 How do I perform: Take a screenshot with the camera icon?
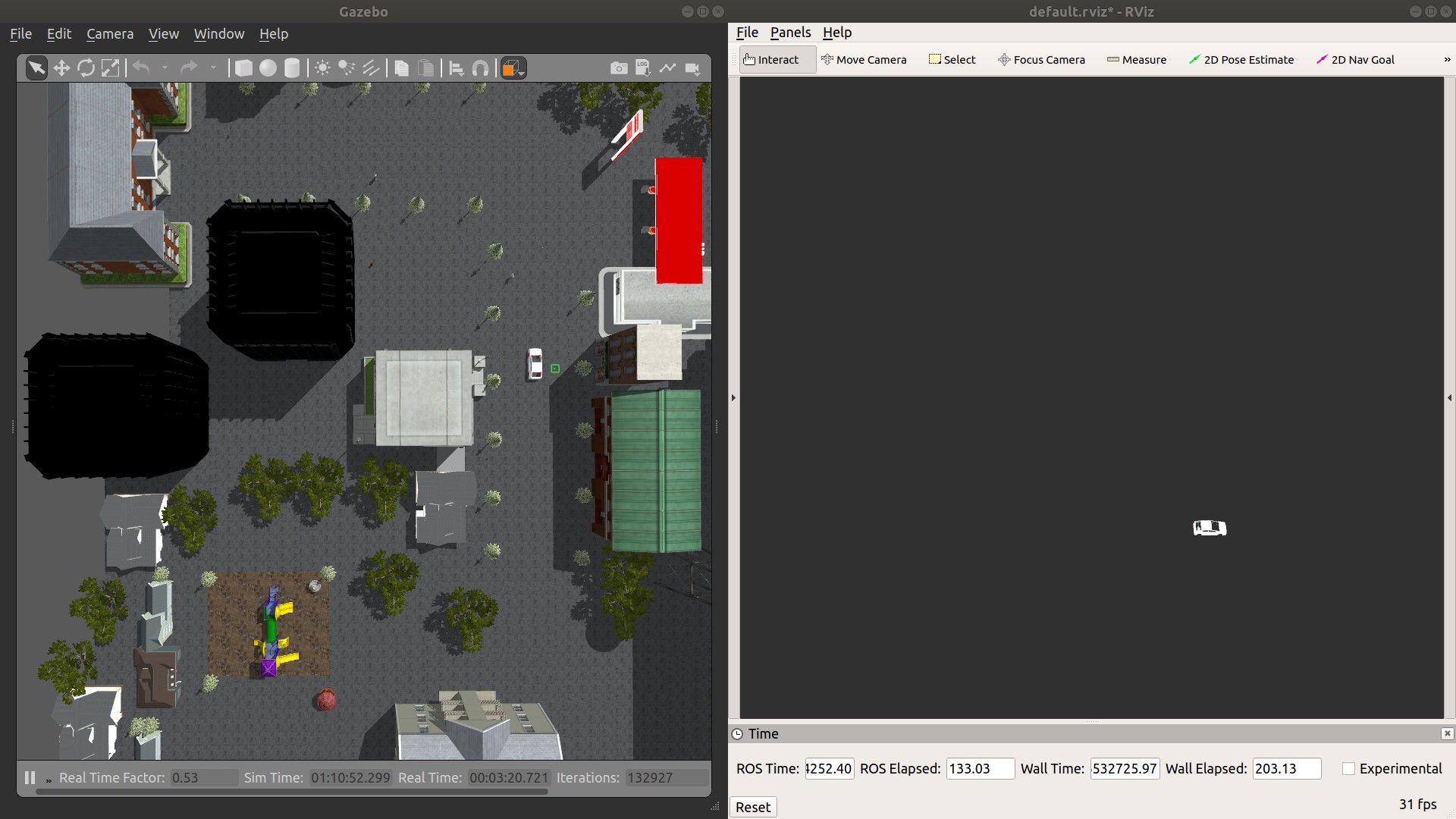pyautogui.click(x=619, y=68)
